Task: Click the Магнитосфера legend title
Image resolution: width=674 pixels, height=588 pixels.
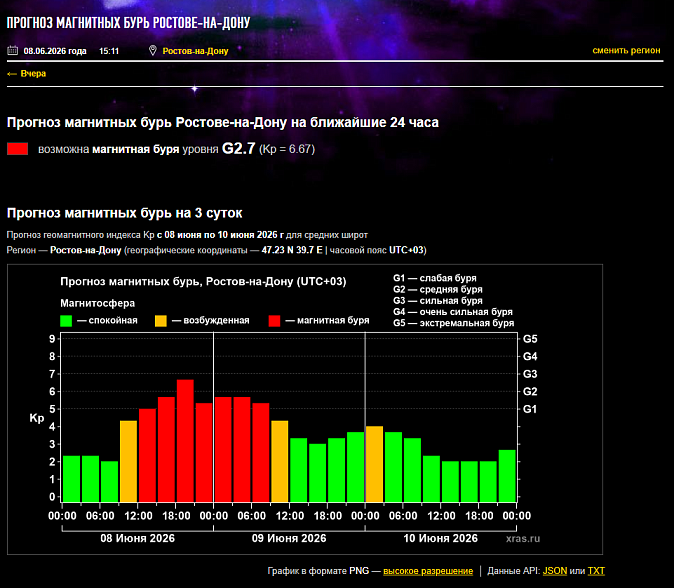Action: click(x=98, y=303)
